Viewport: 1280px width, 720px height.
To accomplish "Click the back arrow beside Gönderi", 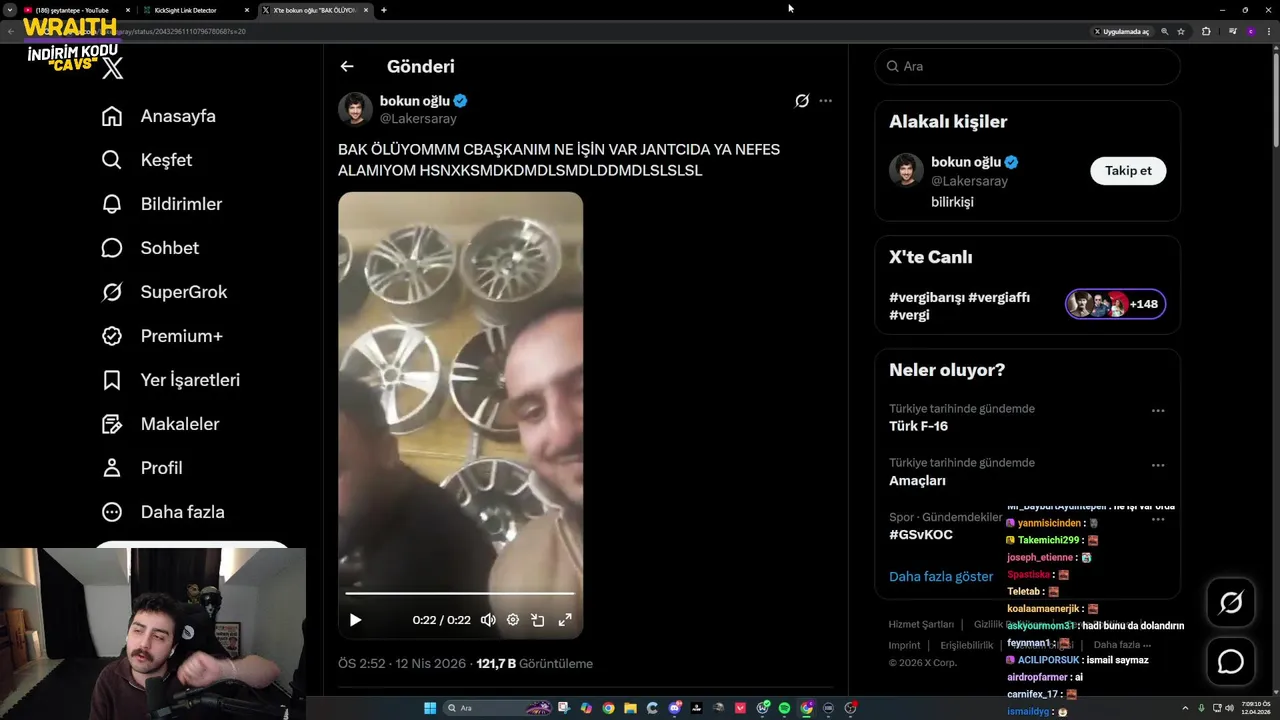I will pos(347,66).
